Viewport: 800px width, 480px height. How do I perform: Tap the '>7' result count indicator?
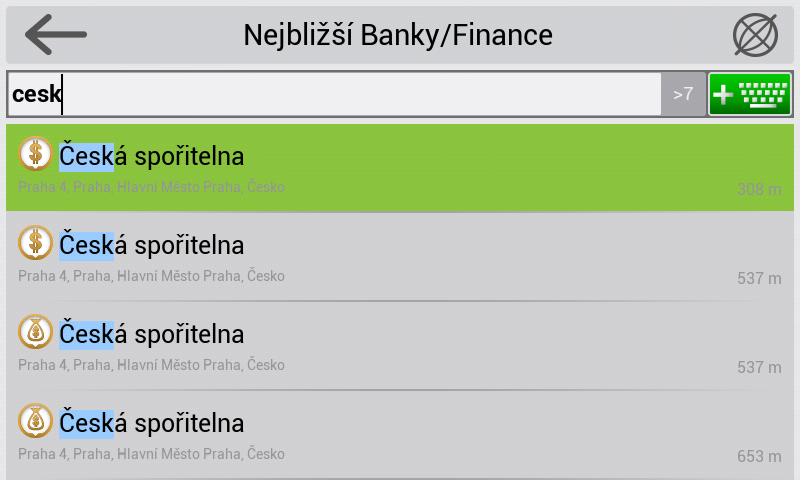point(683,94)
